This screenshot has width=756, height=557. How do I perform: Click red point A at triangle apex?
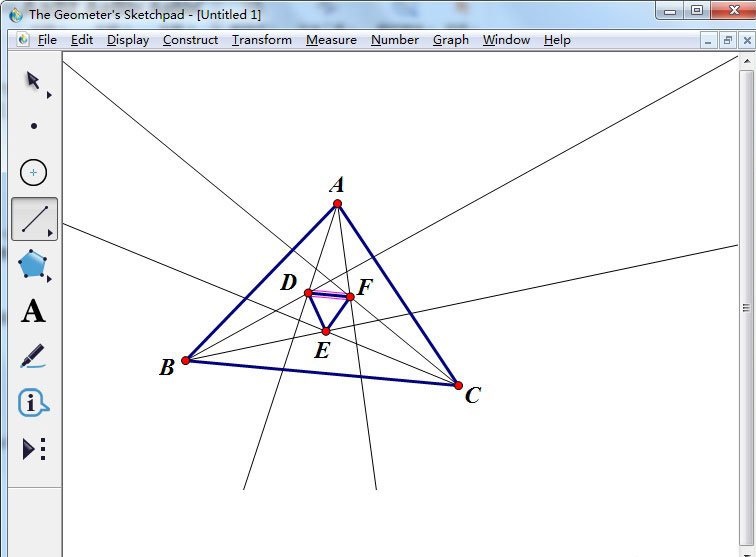[338, 204]
